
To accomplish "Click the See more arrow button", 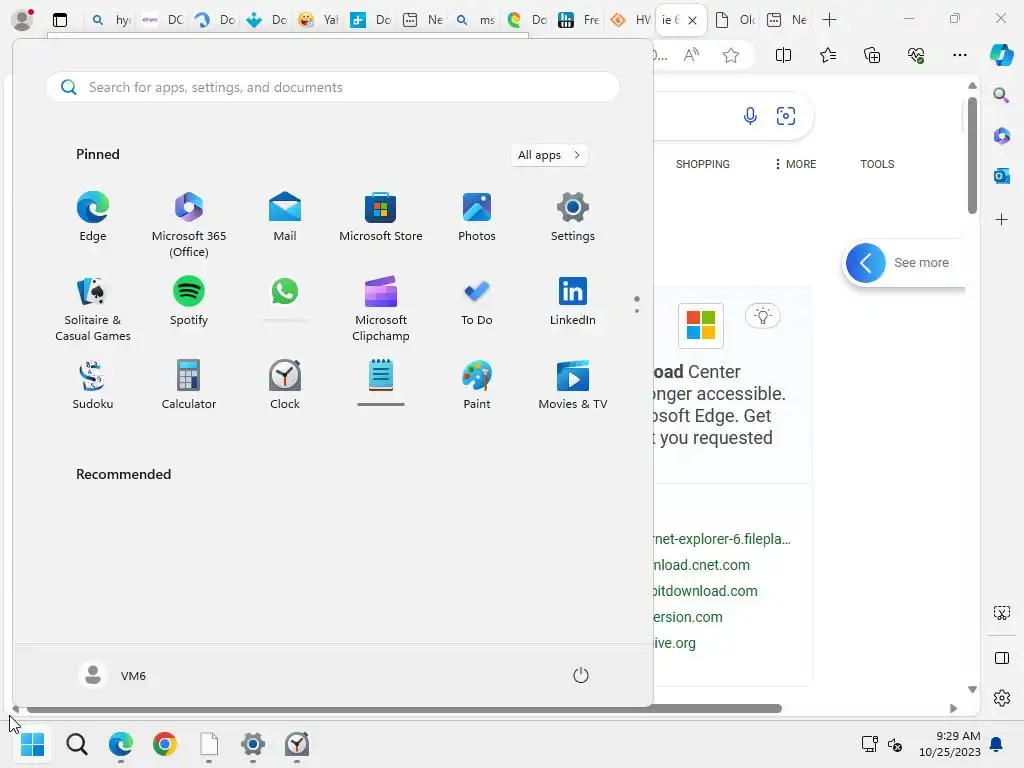I will pyautogui.click(x=865, y=263).
